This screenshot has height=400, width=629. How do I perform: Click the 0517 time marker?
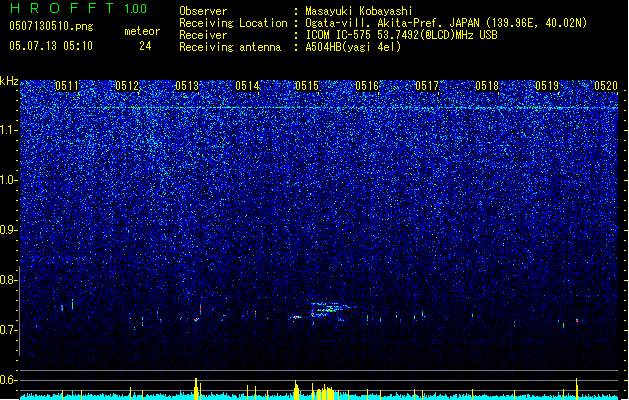click(427, 86)
